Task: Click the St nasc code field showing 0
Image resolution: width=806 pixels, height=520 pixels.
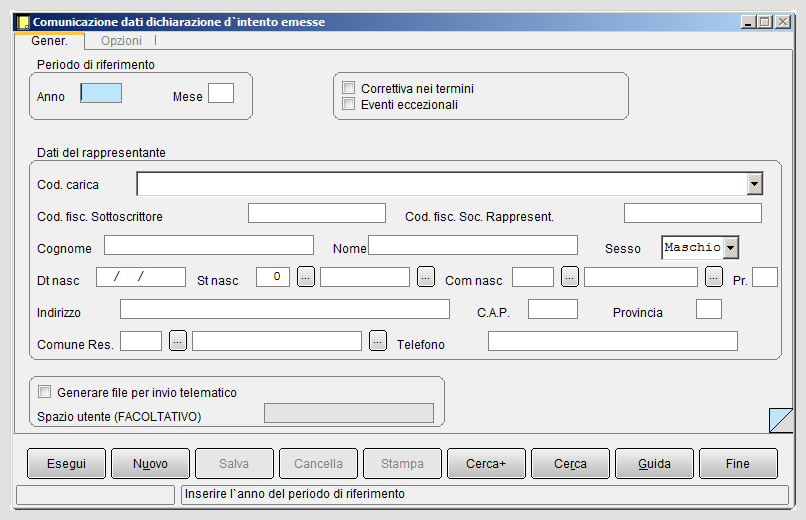Action: 273,277
